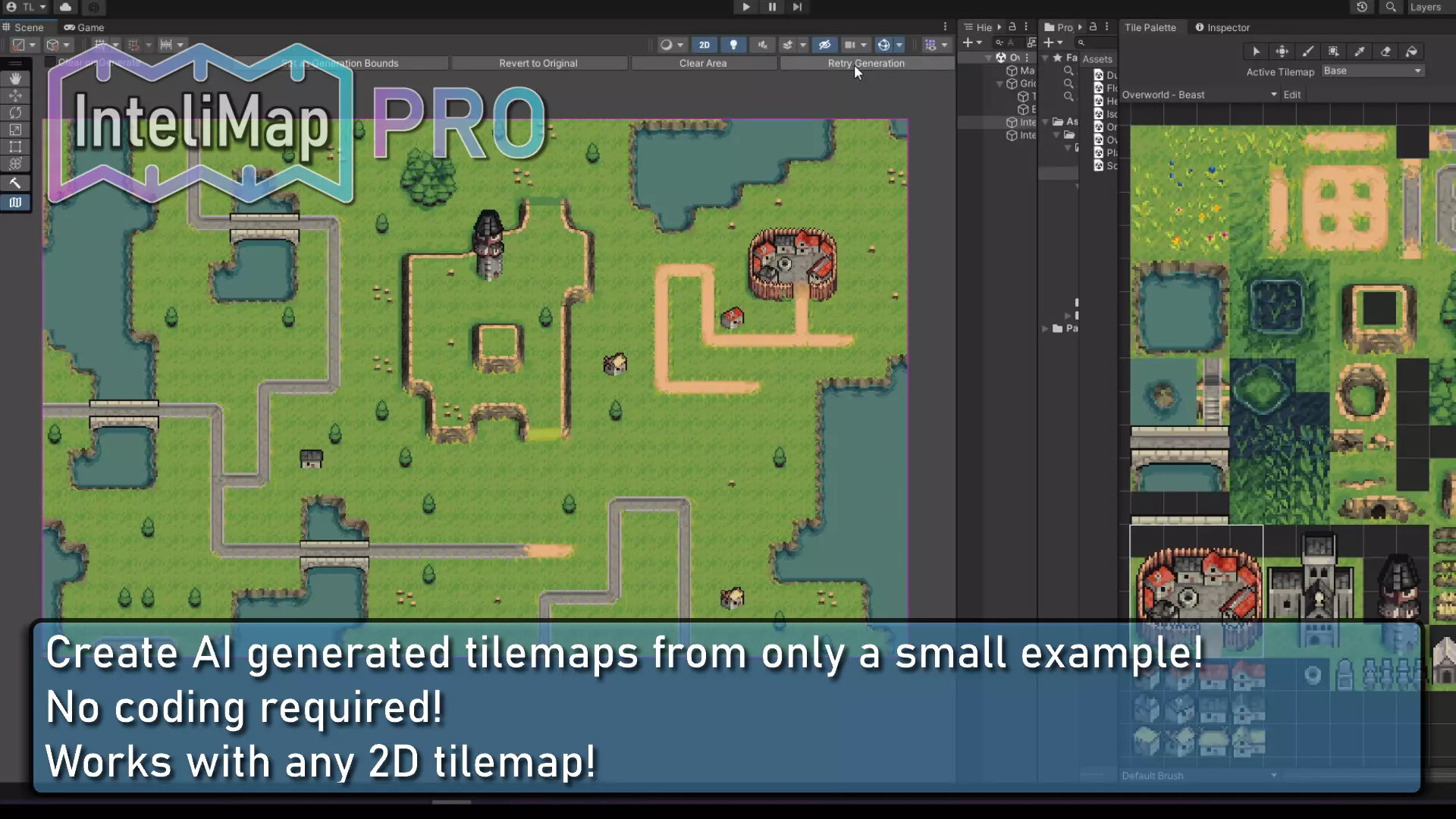Select the Rotate tool
The width and height of the screenshot is (1456, 819).
[x=15, y=113]
